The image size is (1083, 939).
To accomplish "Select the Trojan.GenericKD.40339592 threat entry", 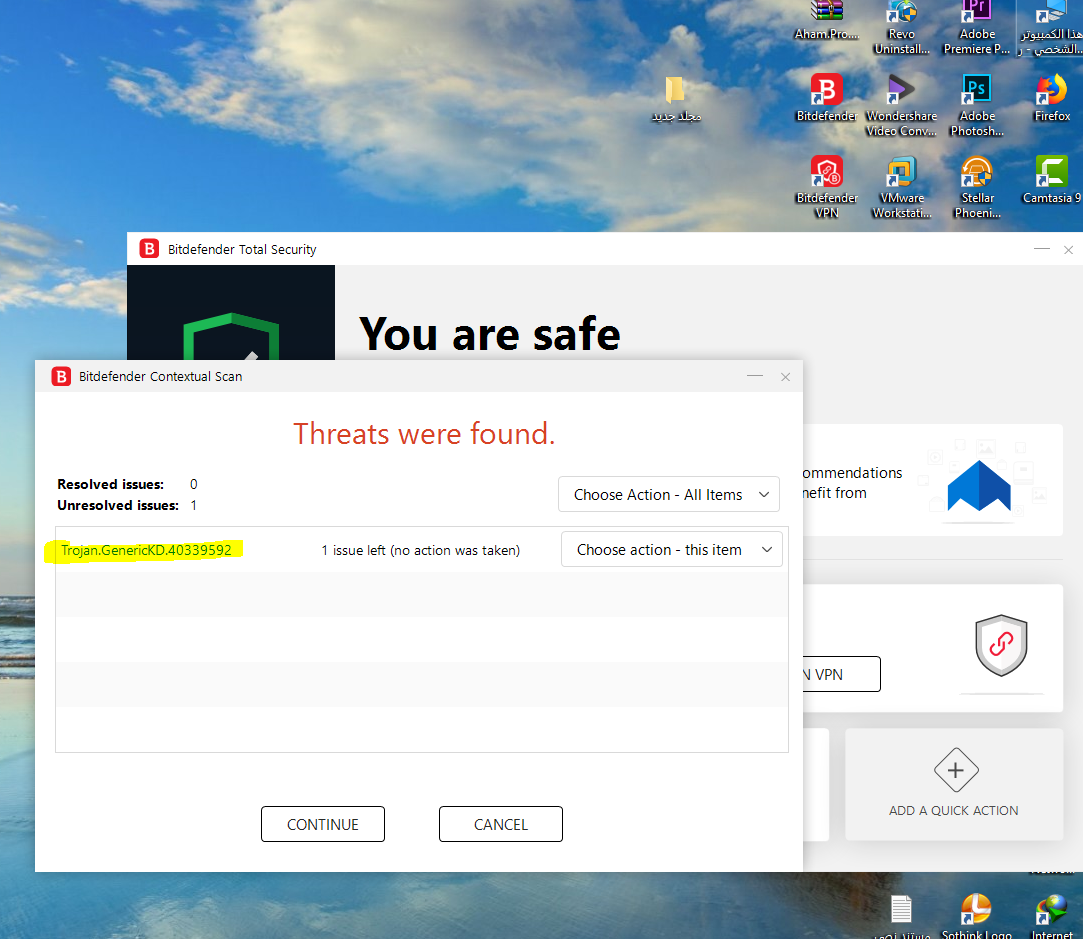I will click(x=146, y=550).
